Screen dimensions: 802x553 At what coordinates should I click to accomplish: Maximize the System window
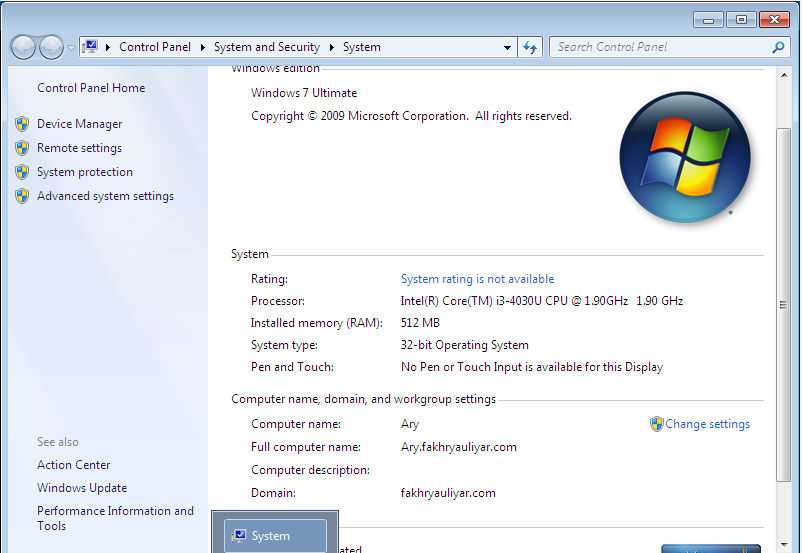tap(741, 20)
